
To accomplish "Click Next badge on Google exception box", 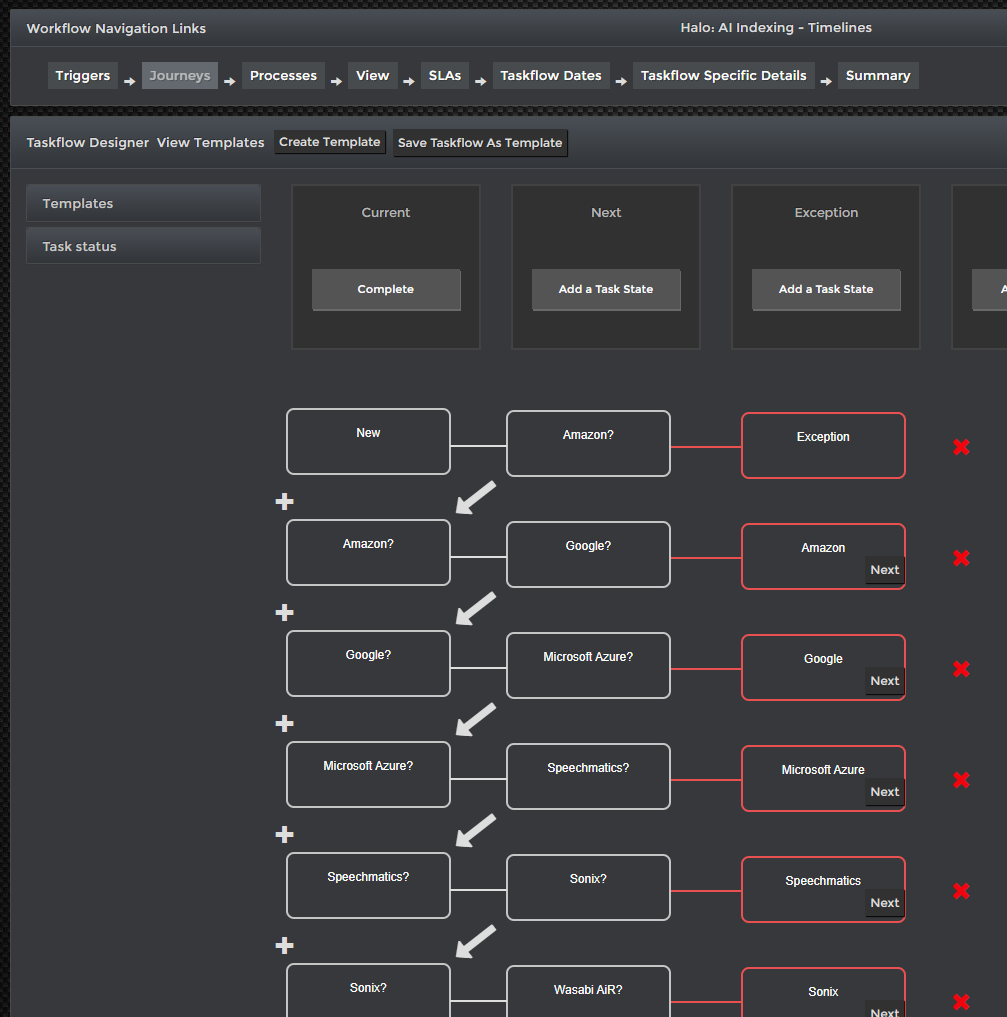I will [884, 681].
